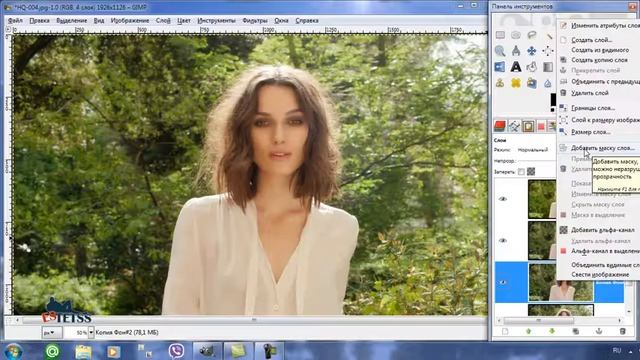This screenshot has height=360, width=640.
Task: Create a new layer with bottom page icon
Action: click(x=505, y=331)
